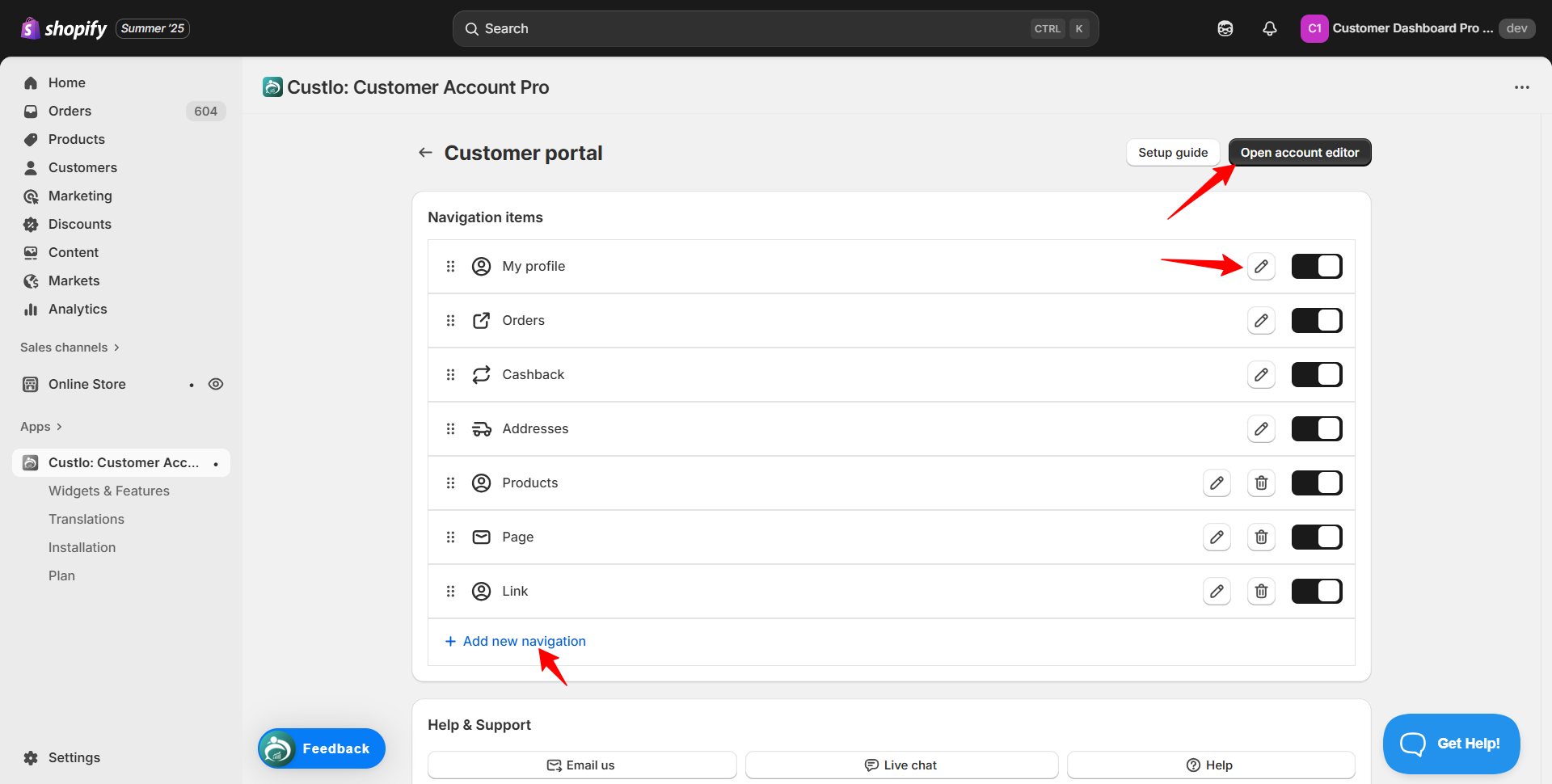The width and height of the screenshot is (1552, 784).
Task: Open Content in the sidebar
Action: tap(121, 252)
